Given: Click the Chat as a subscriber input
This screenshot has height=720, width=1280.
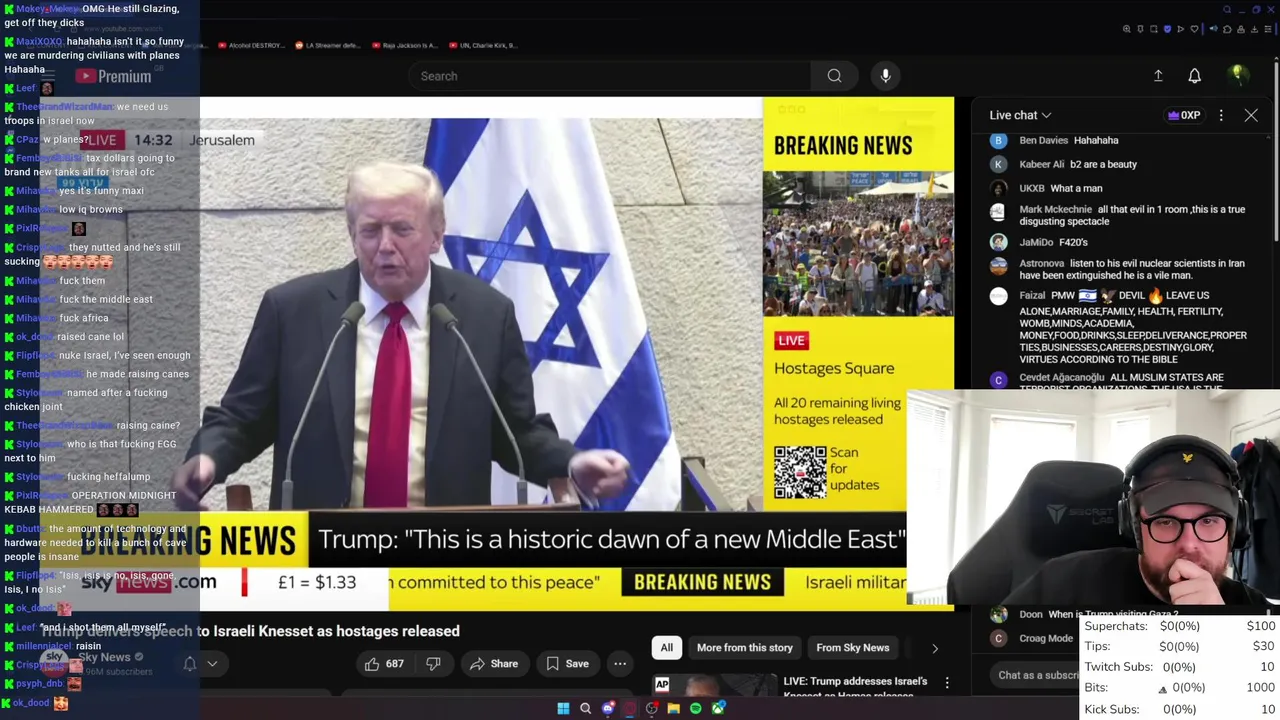Looking at the screenshot, I should tap(1036, 675).
